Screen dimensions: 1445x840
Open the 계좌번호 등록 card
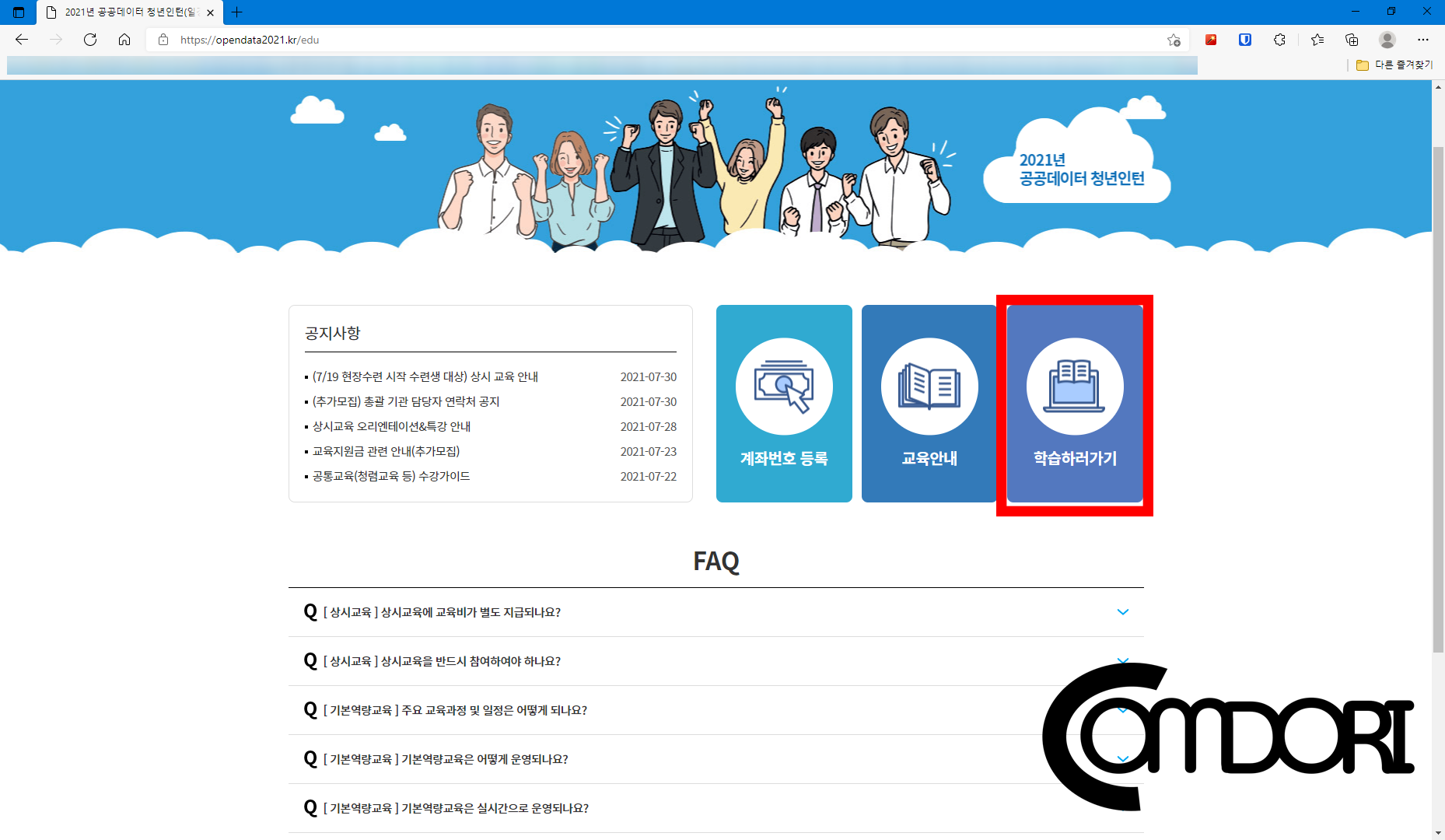[x=784, y=404]
